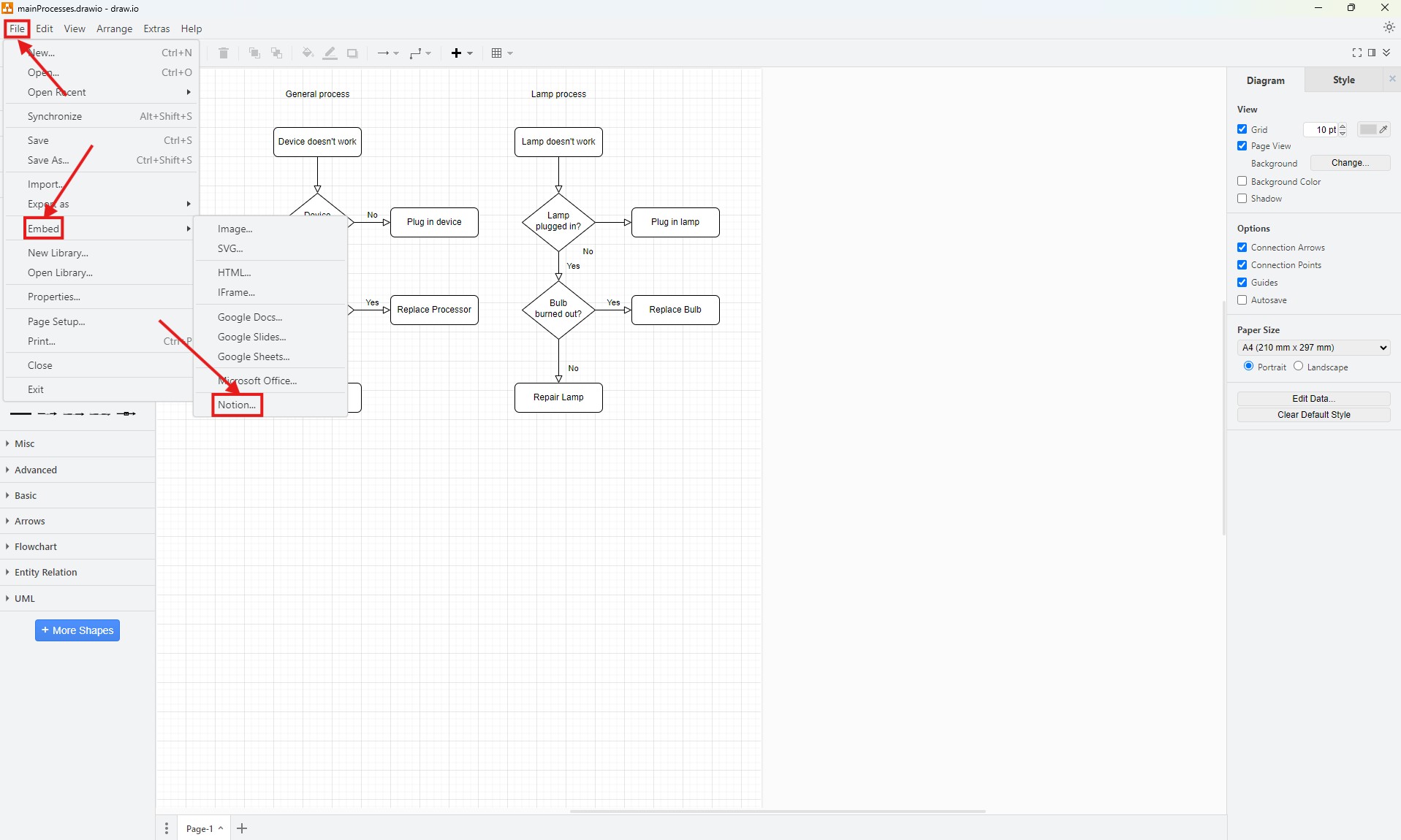This screenshot has height=840, width=1401.
Task: Select the Landscape radio button
Action: (1299, 367)
